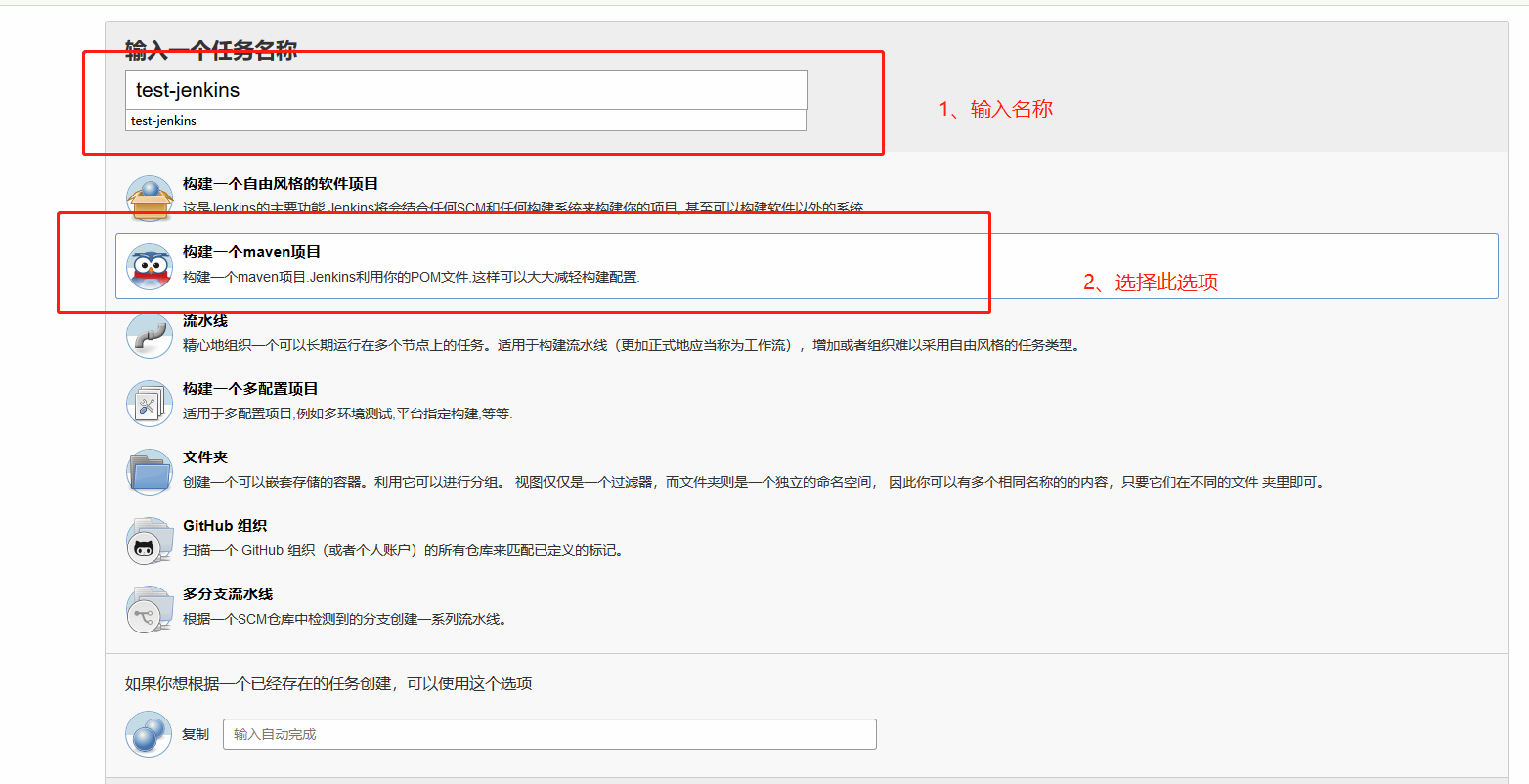
Task: Click the 复制 copy spheres icon
Action: [149, 734]
